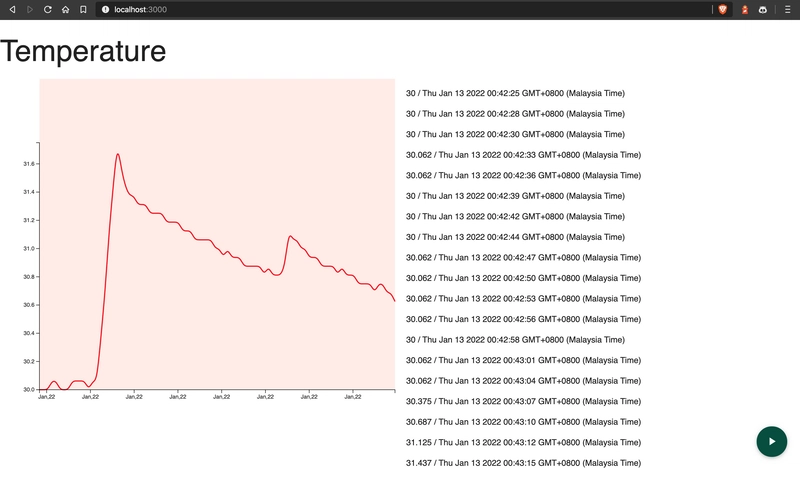Click the Temperature heading

point(83,51)
